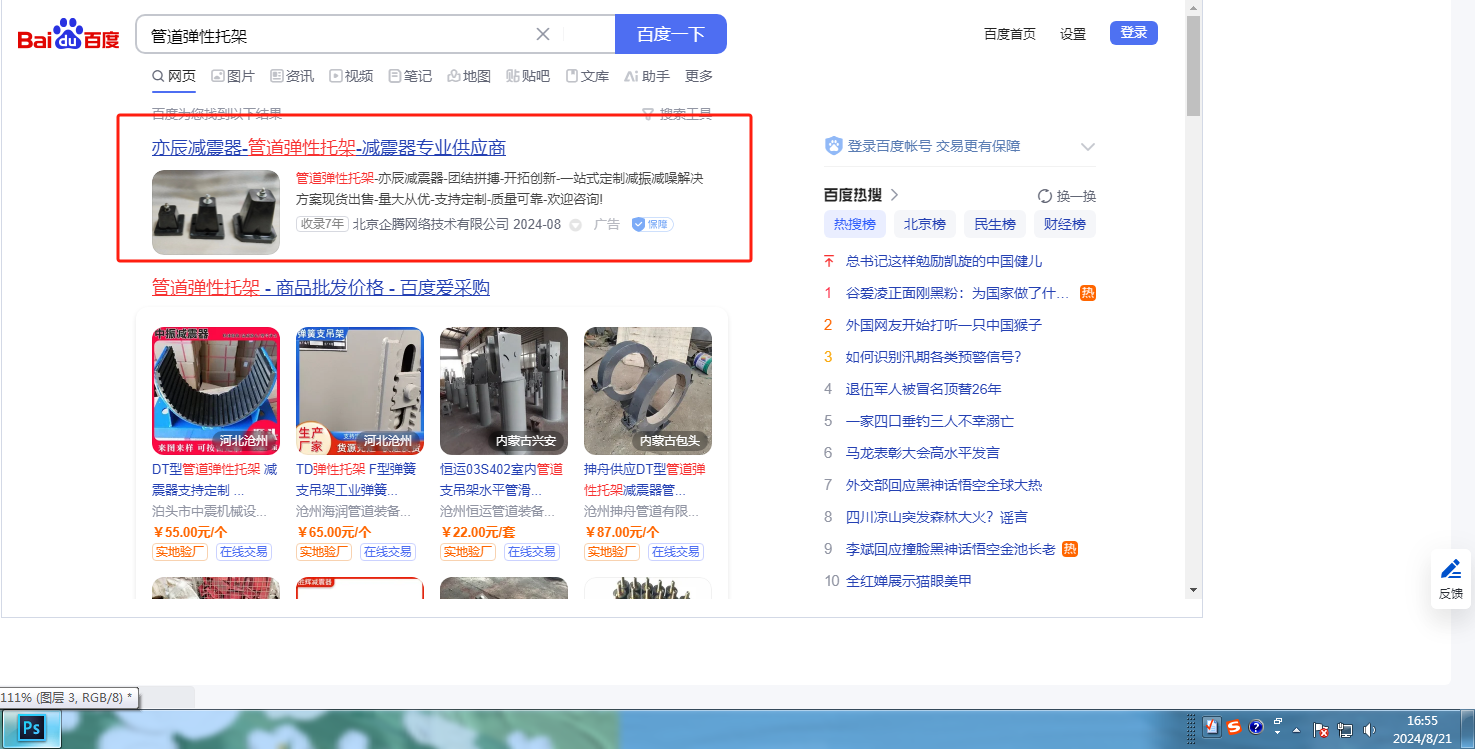Click the ¥22.00元/套 price
The image size is (1475, 749).
478,532
